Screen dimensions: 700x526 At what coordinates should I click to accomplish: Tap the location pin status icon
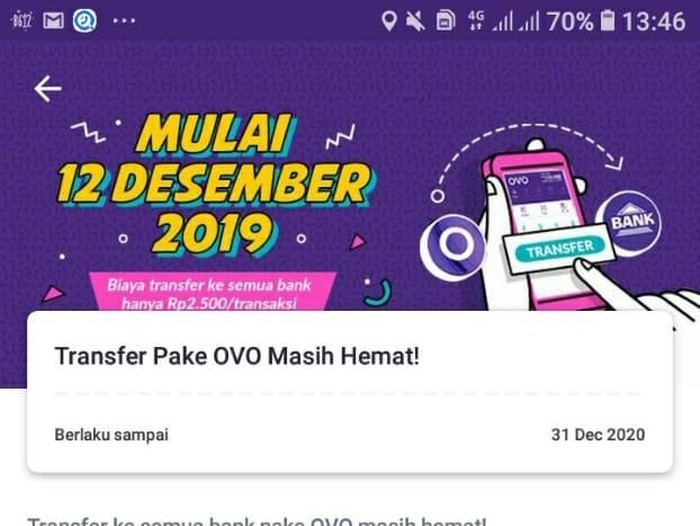tap(389, 21)
